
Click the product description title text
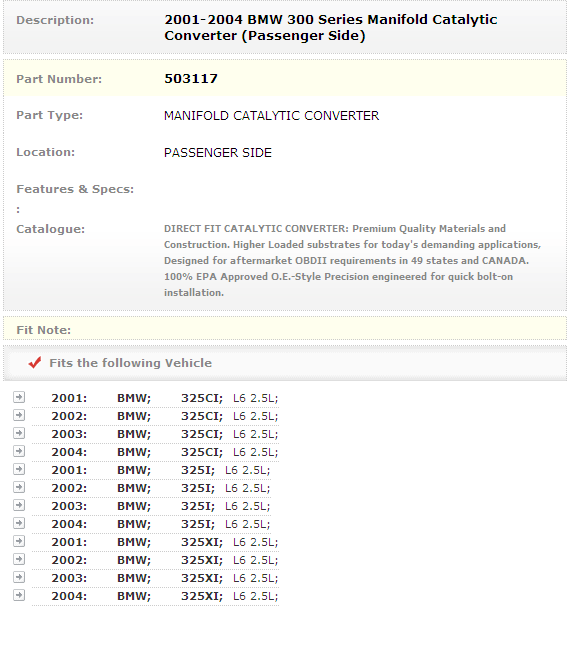tap(331, 28)
